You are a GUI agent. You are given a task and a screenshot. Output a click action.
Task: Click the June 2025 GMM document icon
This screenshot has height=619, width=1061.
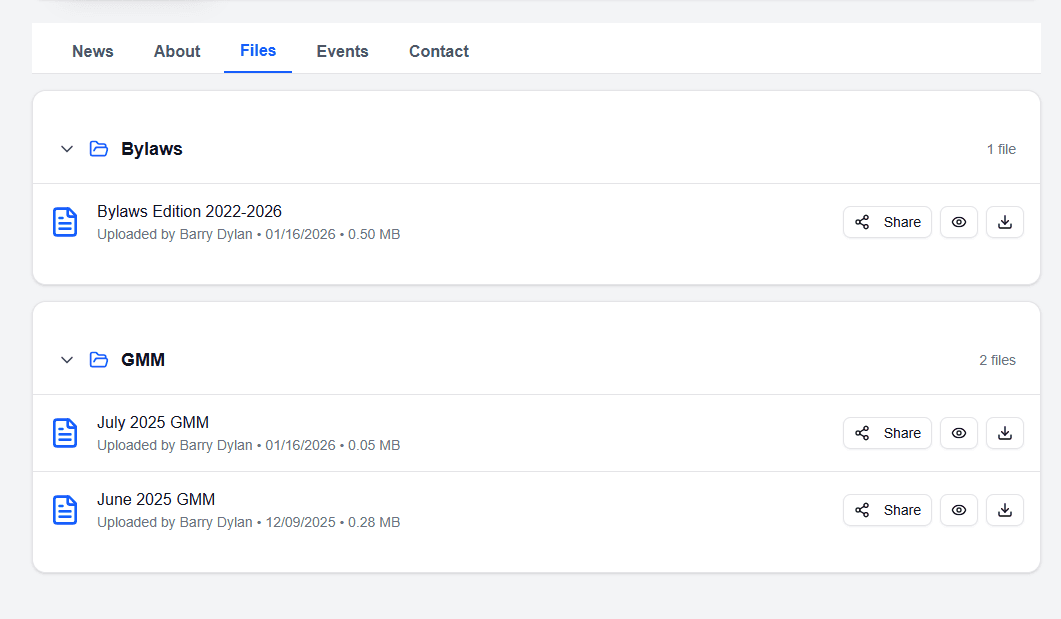click(65, 510)
